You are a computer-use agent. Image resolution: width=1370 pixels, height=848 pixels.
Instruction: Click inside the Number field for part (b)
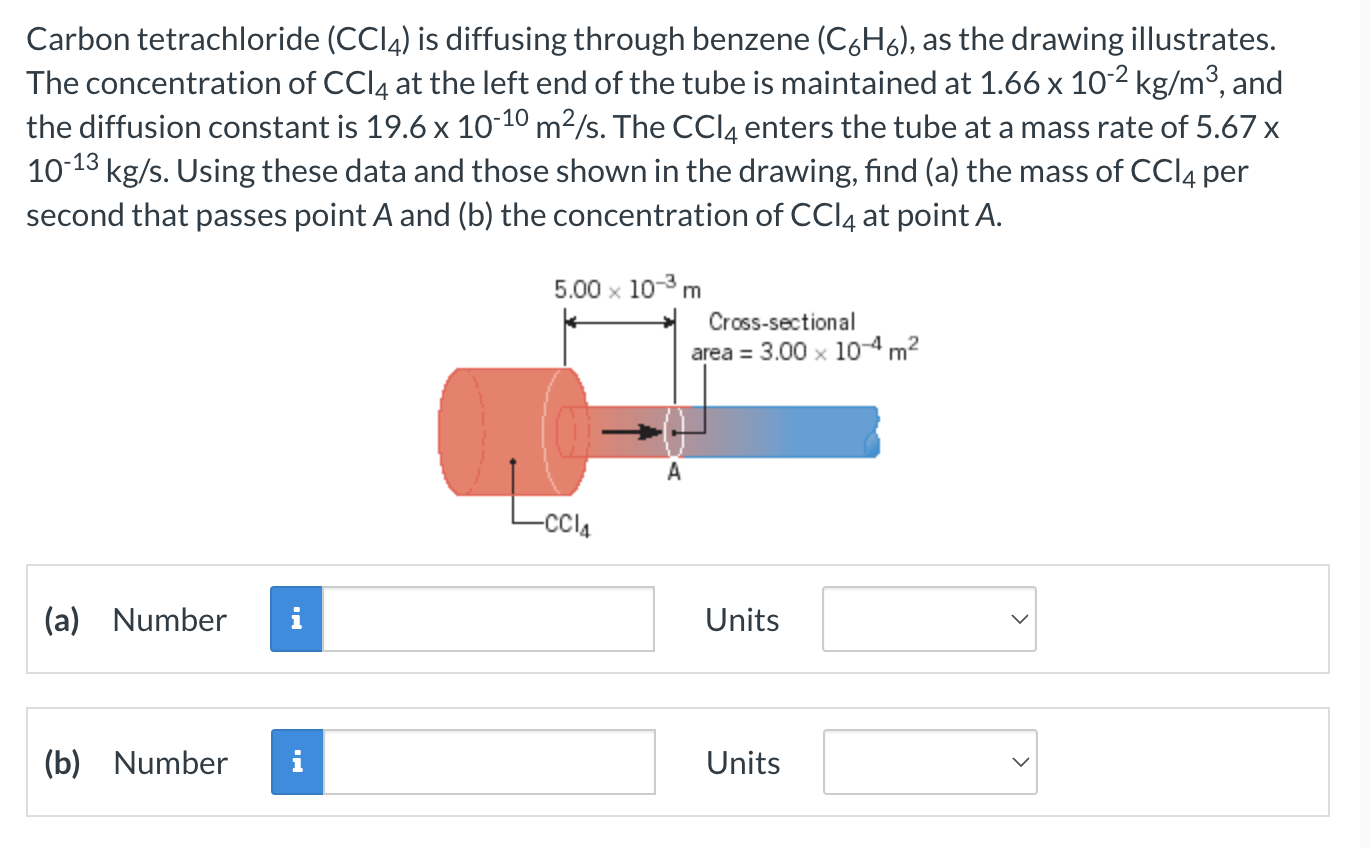pyautogui.click(x=485, y=762)
